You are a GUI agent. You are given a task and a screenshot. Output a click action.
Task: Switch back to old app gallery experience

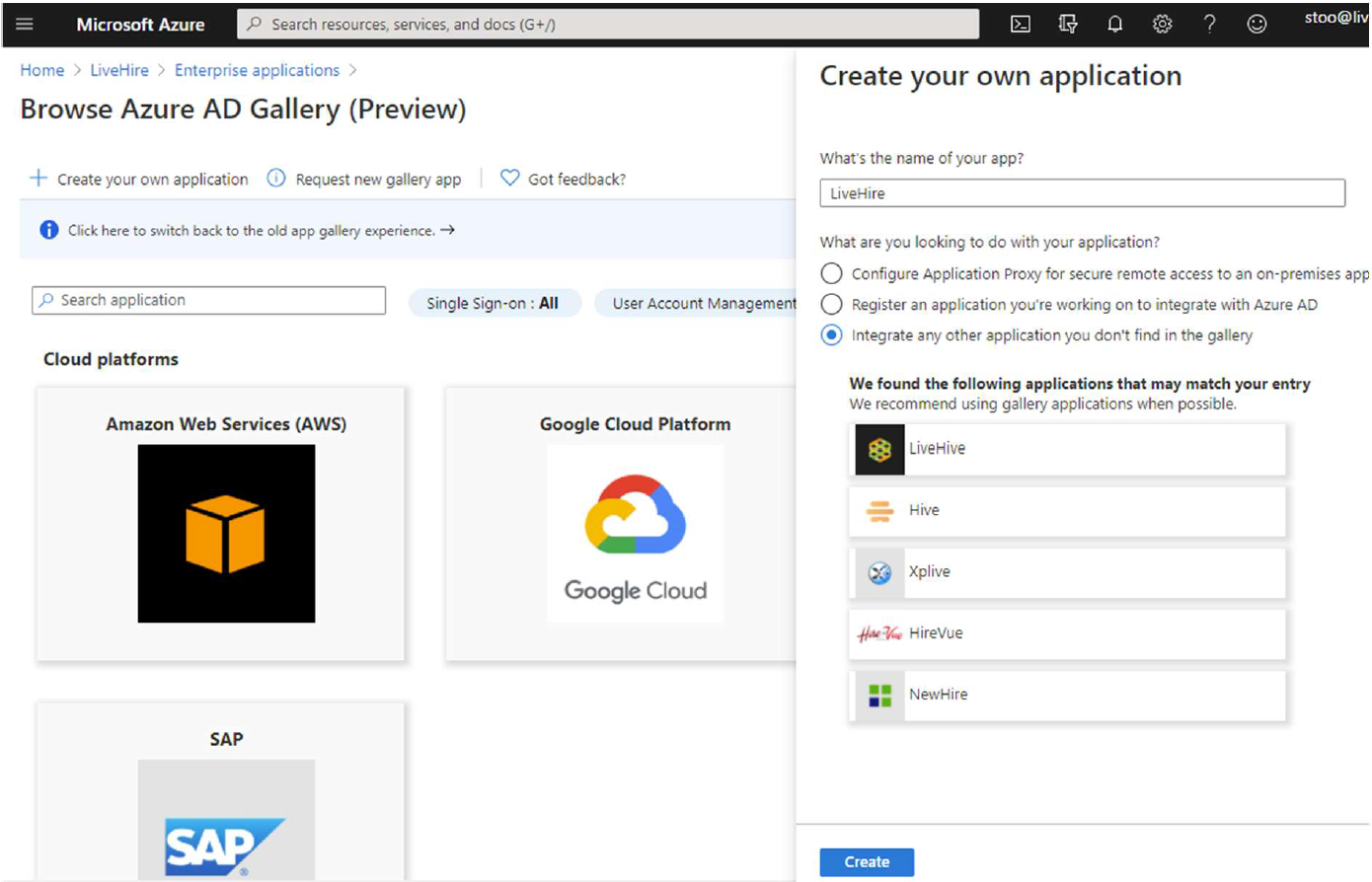(x=252, y=230)
